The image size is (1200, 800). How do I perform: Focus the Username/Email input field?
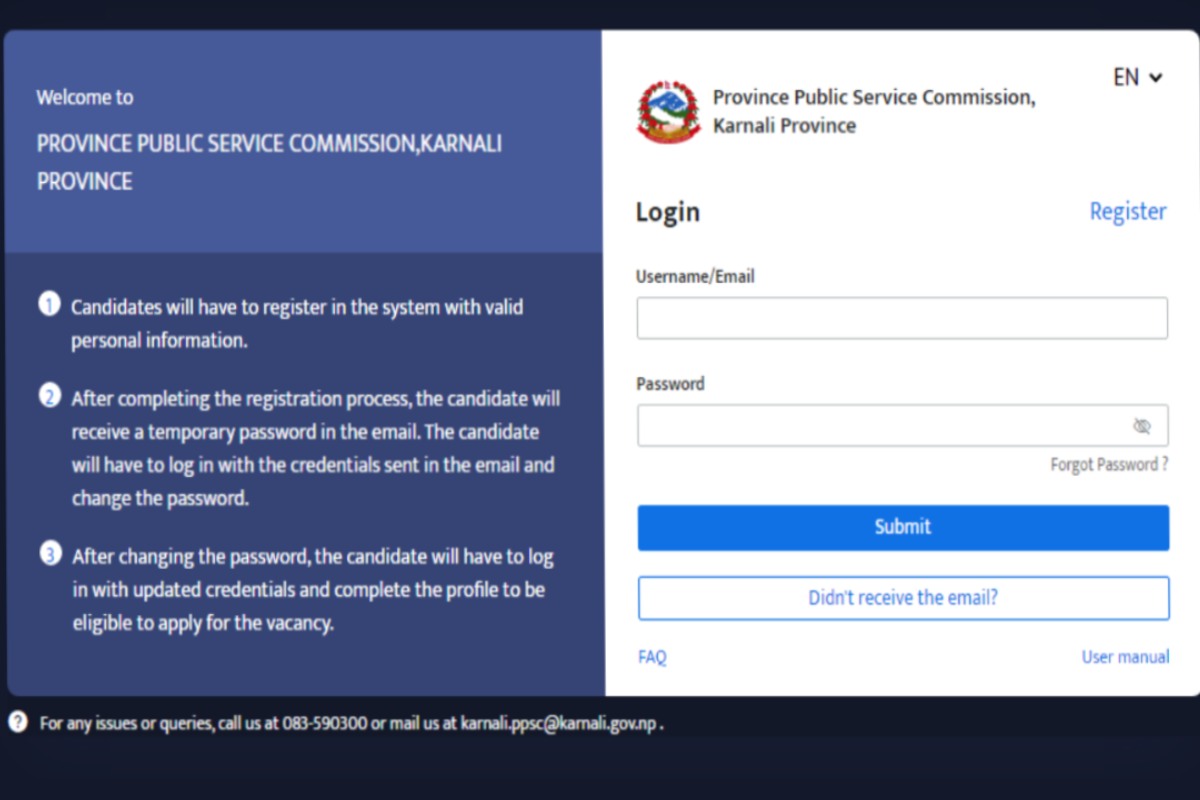point(902,318)
